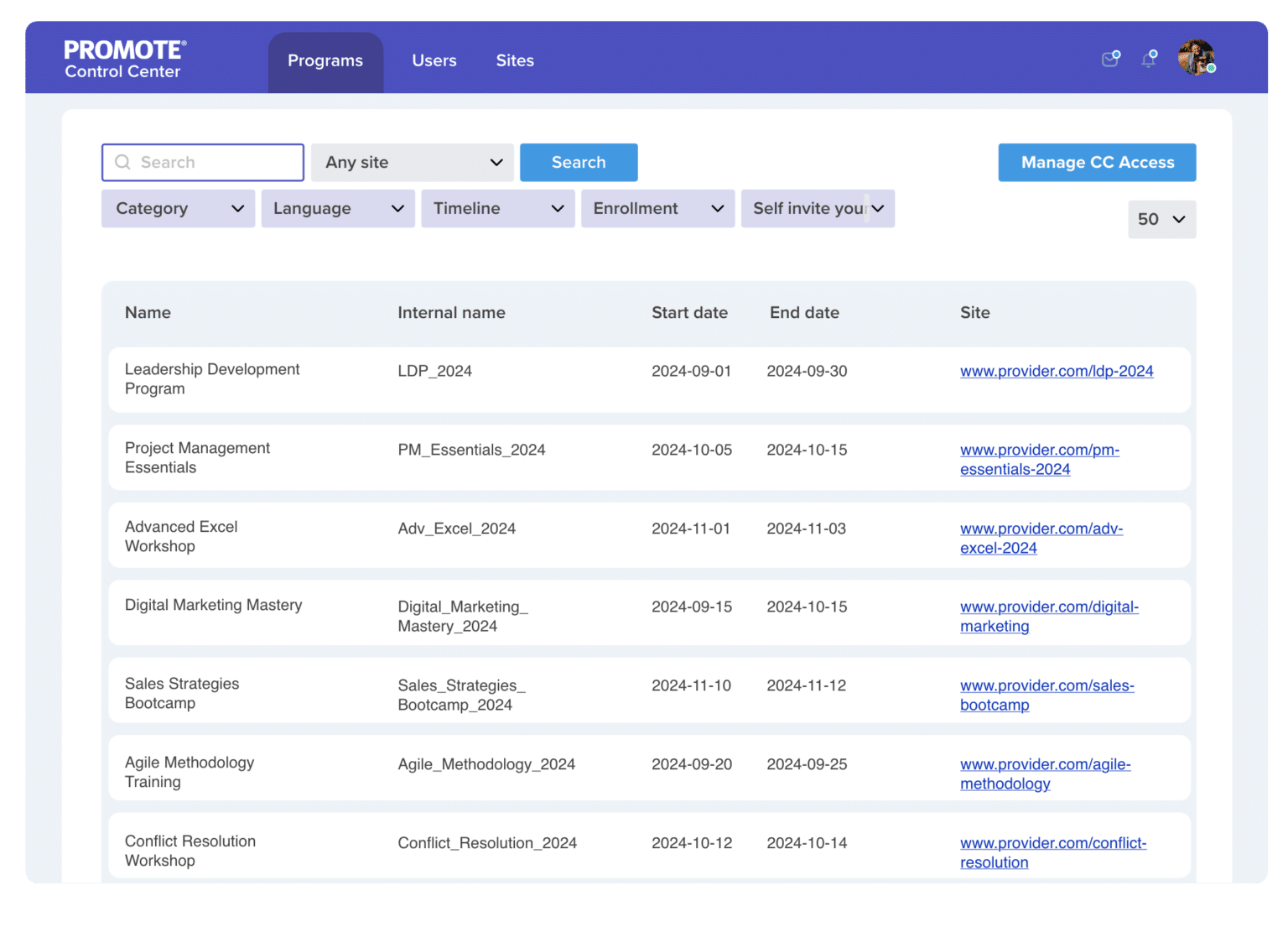Open the notifications bell icon
Viewport: 1288px width, 927px height.
point(1149,59)
